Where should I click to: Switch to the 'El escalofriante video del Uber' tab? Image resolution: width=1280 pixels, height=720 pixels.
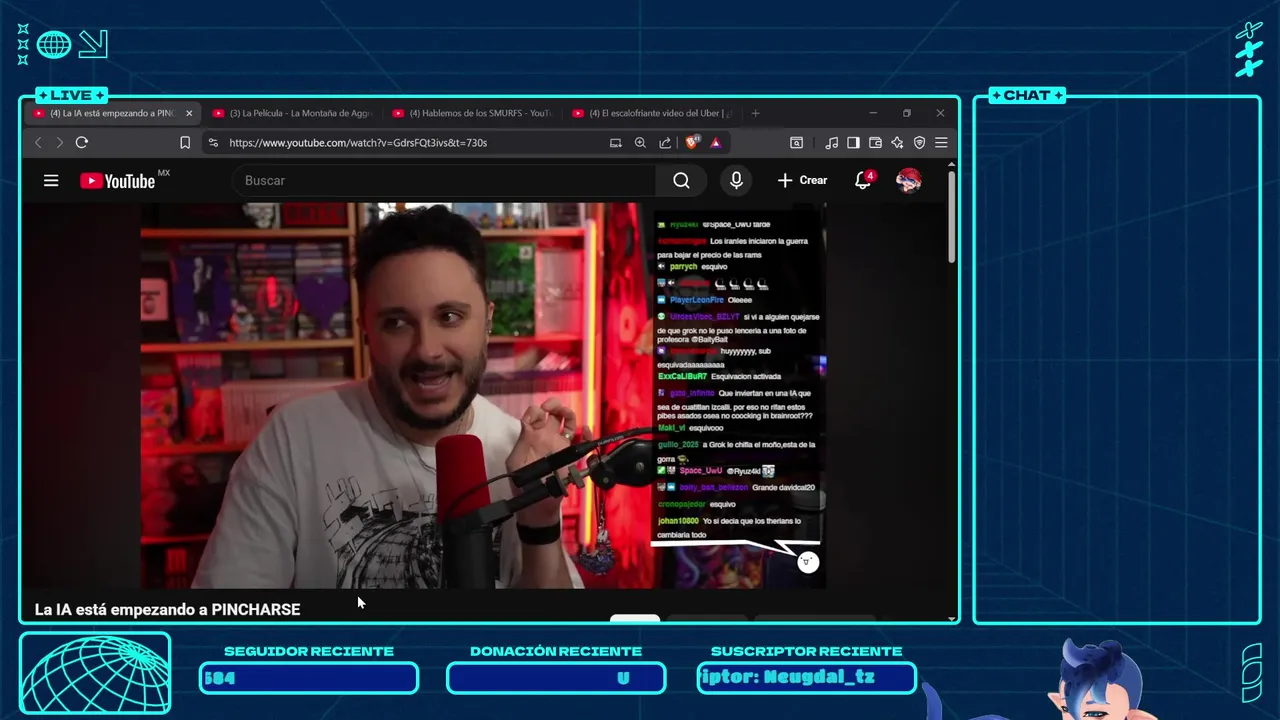pos(652,114)
